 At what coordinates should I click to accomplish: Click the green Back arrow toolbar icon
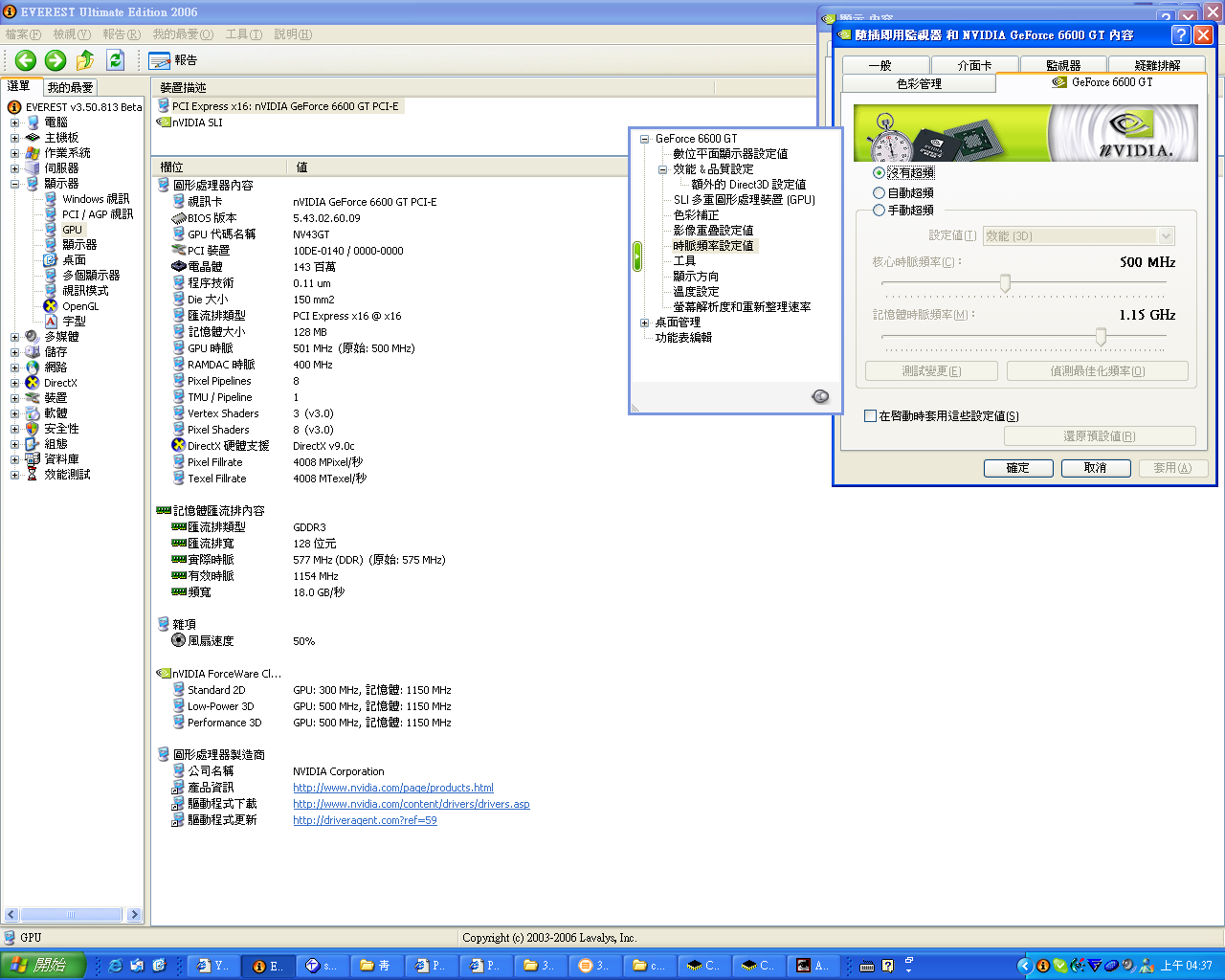coord(26,60)
